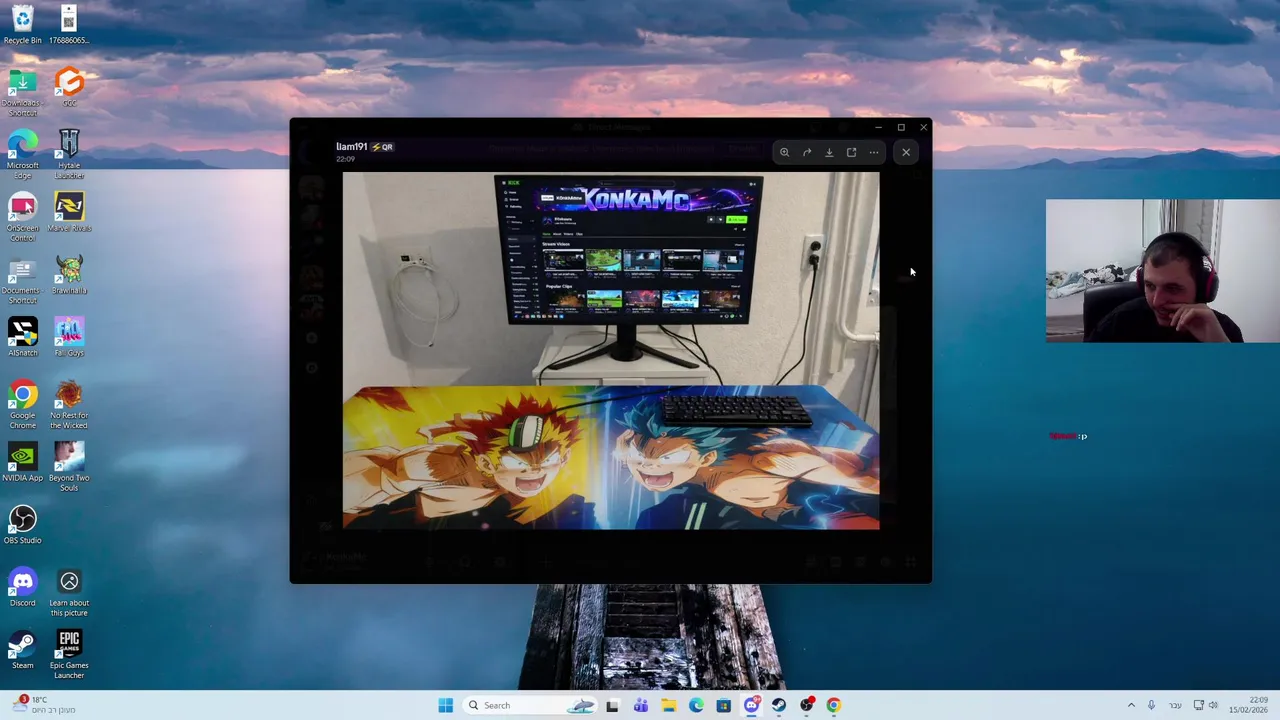Open Learn about this picture icon

click(x=69, y=592)
